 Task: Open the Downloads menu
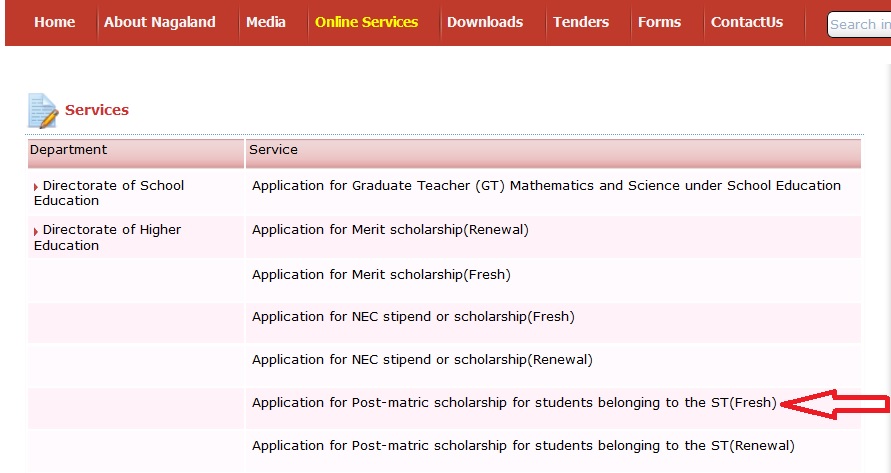(484, 22)
